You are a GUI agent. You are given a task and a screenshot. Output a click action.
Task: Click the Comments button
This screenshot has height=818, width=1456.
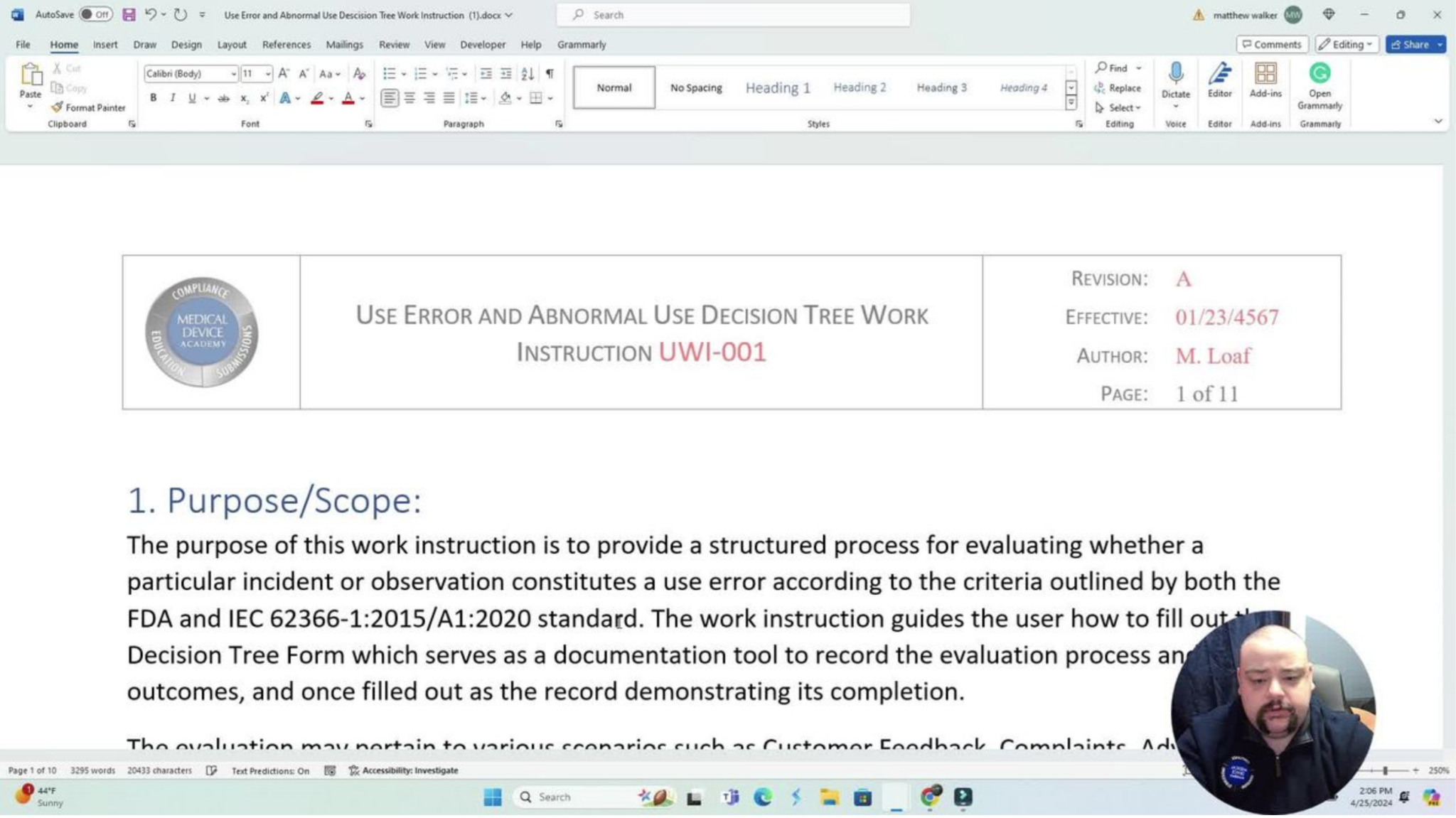click(x=1273, y=44)
